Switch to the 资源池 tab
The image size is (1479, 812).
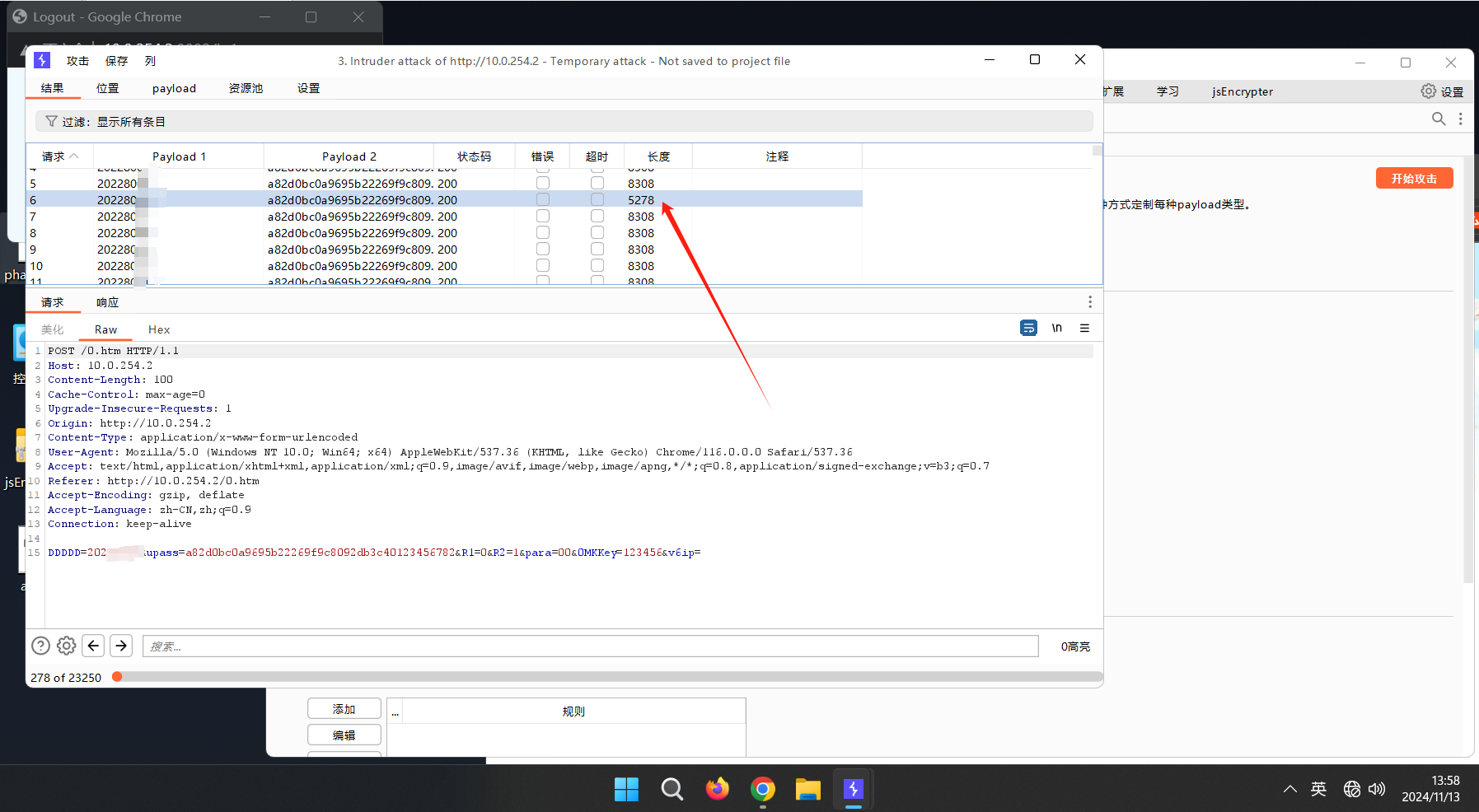pos(246,88)
